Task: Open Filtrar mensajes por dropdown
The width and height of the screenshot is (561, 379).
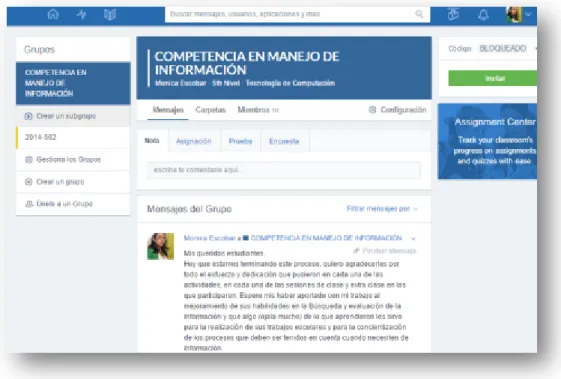Action: click(382, 209)
